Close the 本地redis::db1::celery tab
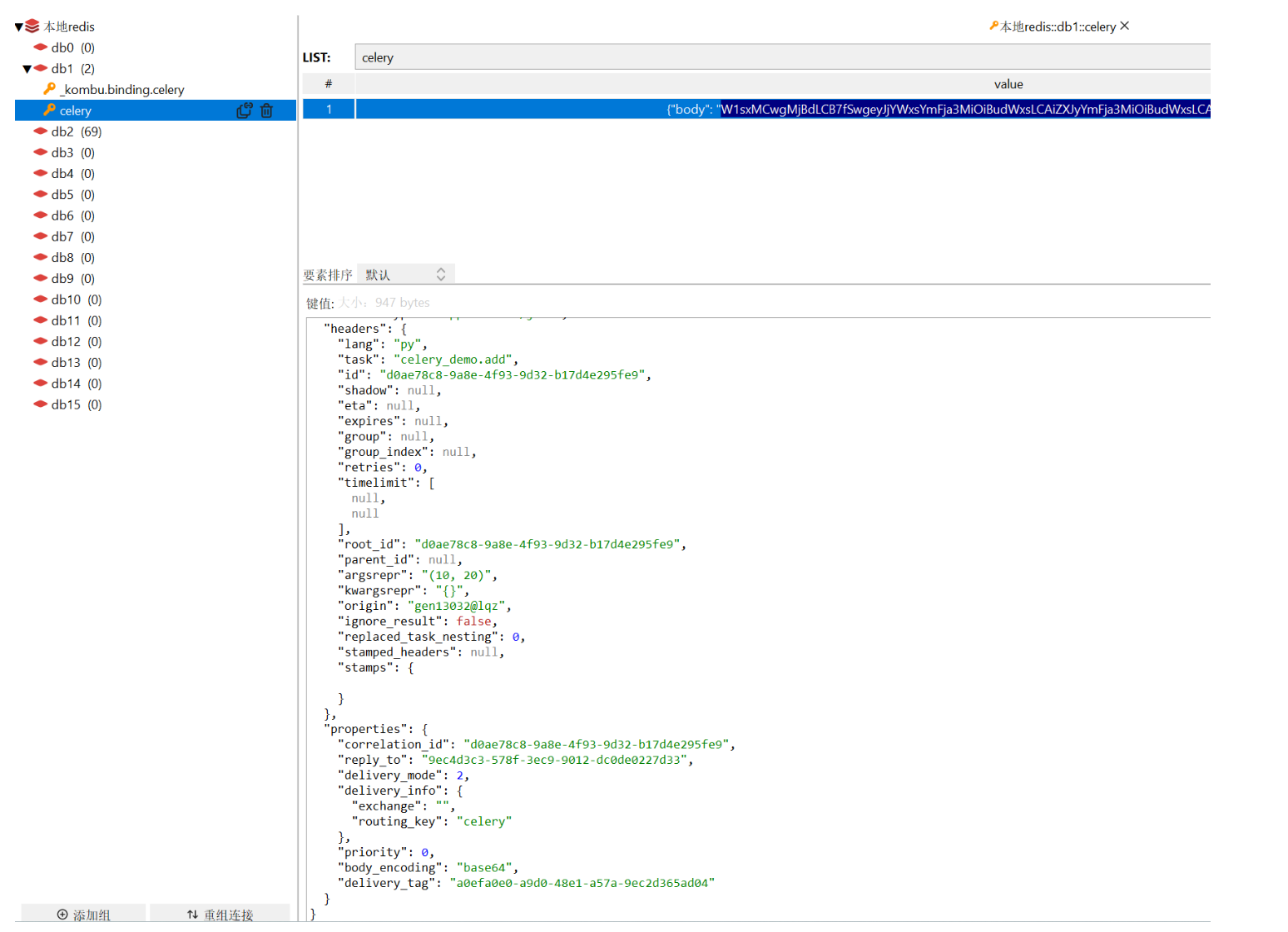 [1125, 26]
